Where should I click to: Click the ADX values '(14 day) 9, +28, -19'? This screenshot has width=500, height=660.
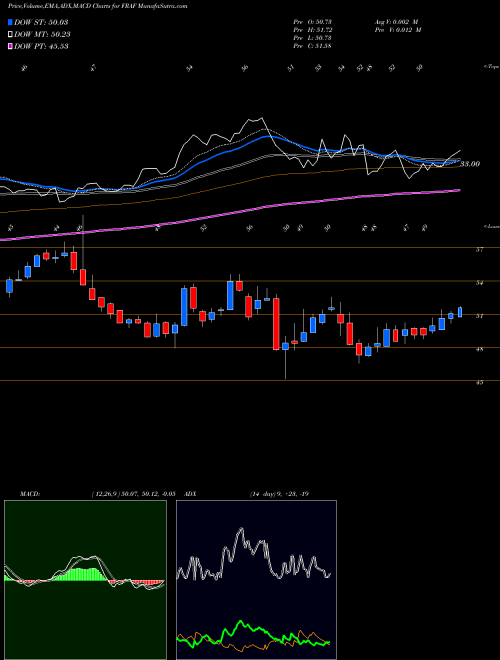tap(279, 494)
